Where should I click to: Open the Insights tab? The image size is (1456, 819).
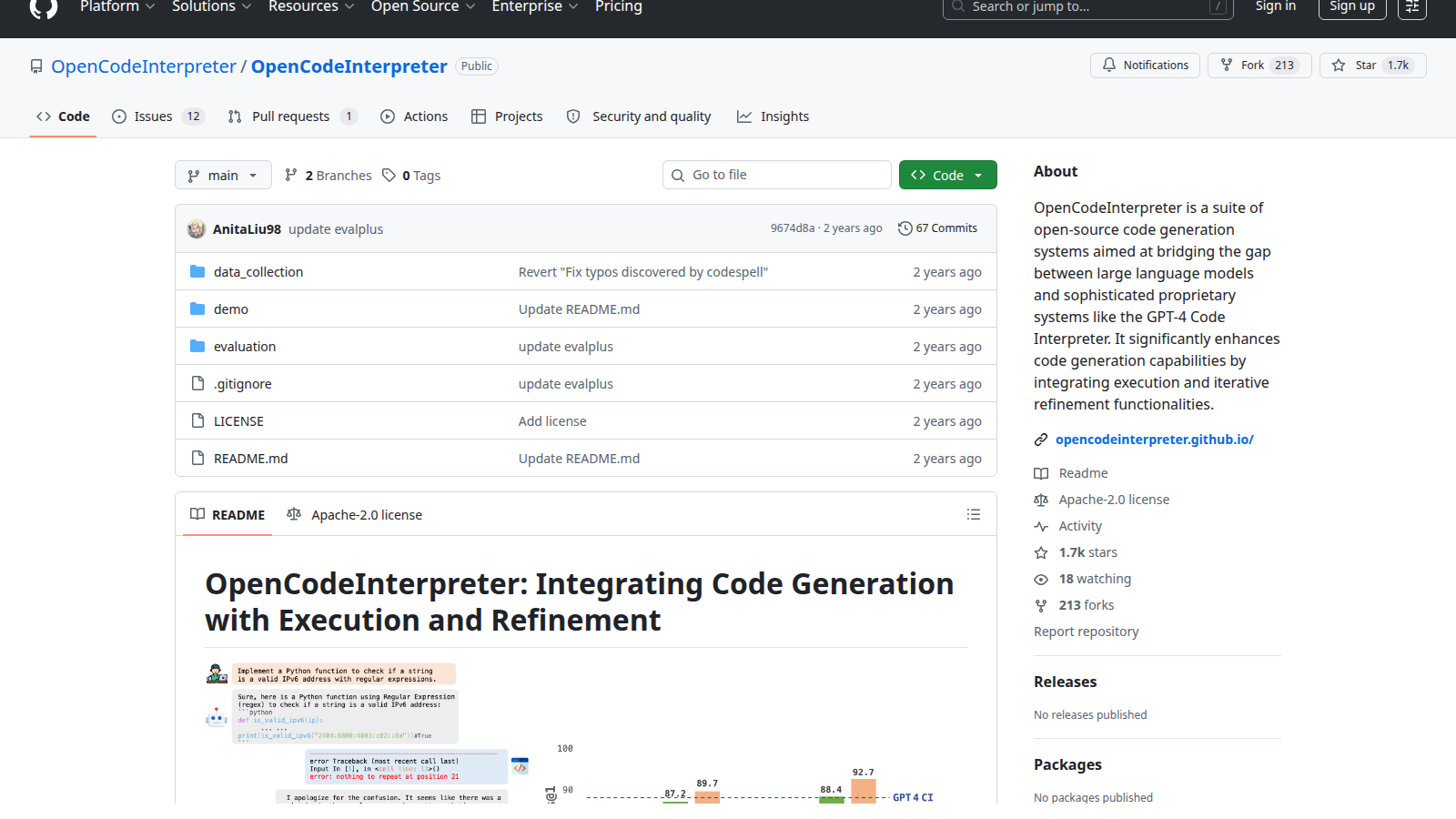(773, 116)
